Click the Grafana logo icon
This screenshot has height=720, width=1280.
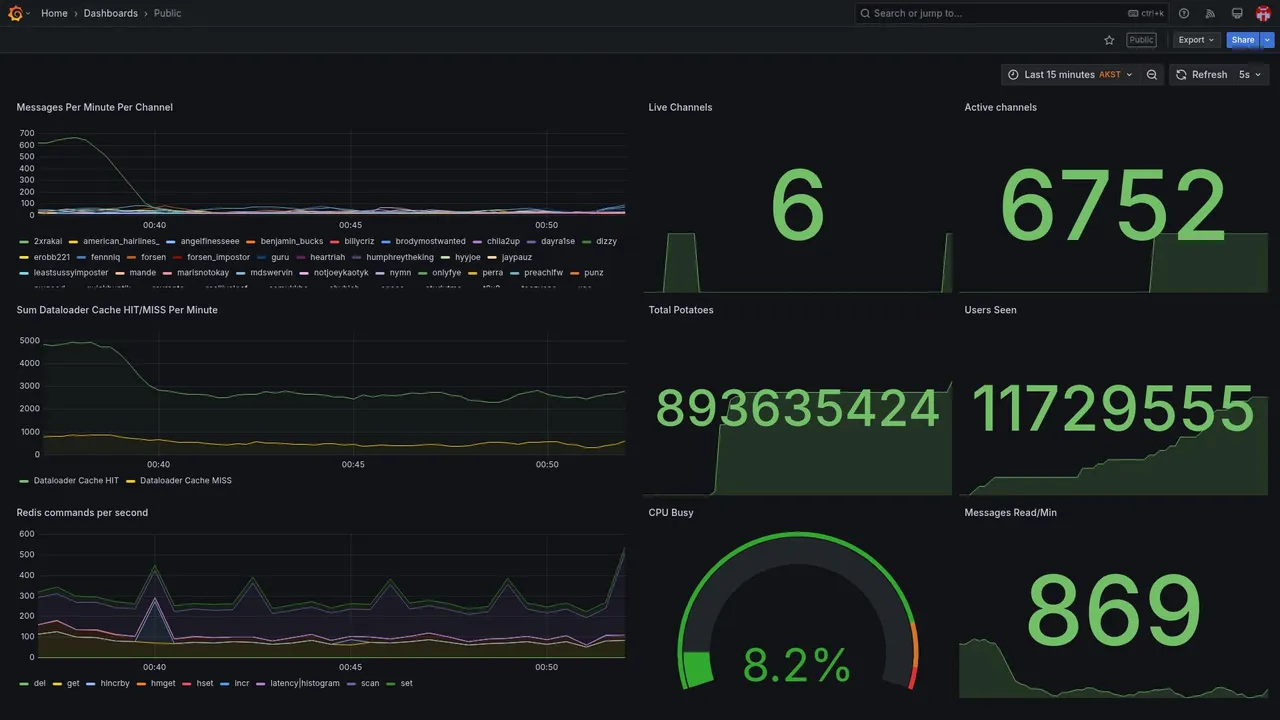(x=15, y=13)
